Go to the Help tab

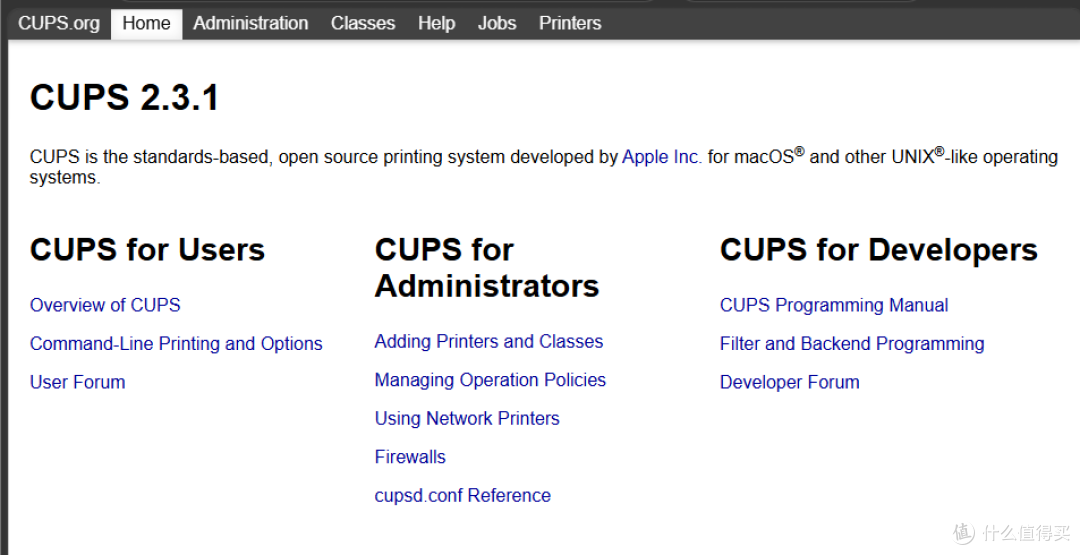[437, 23]
